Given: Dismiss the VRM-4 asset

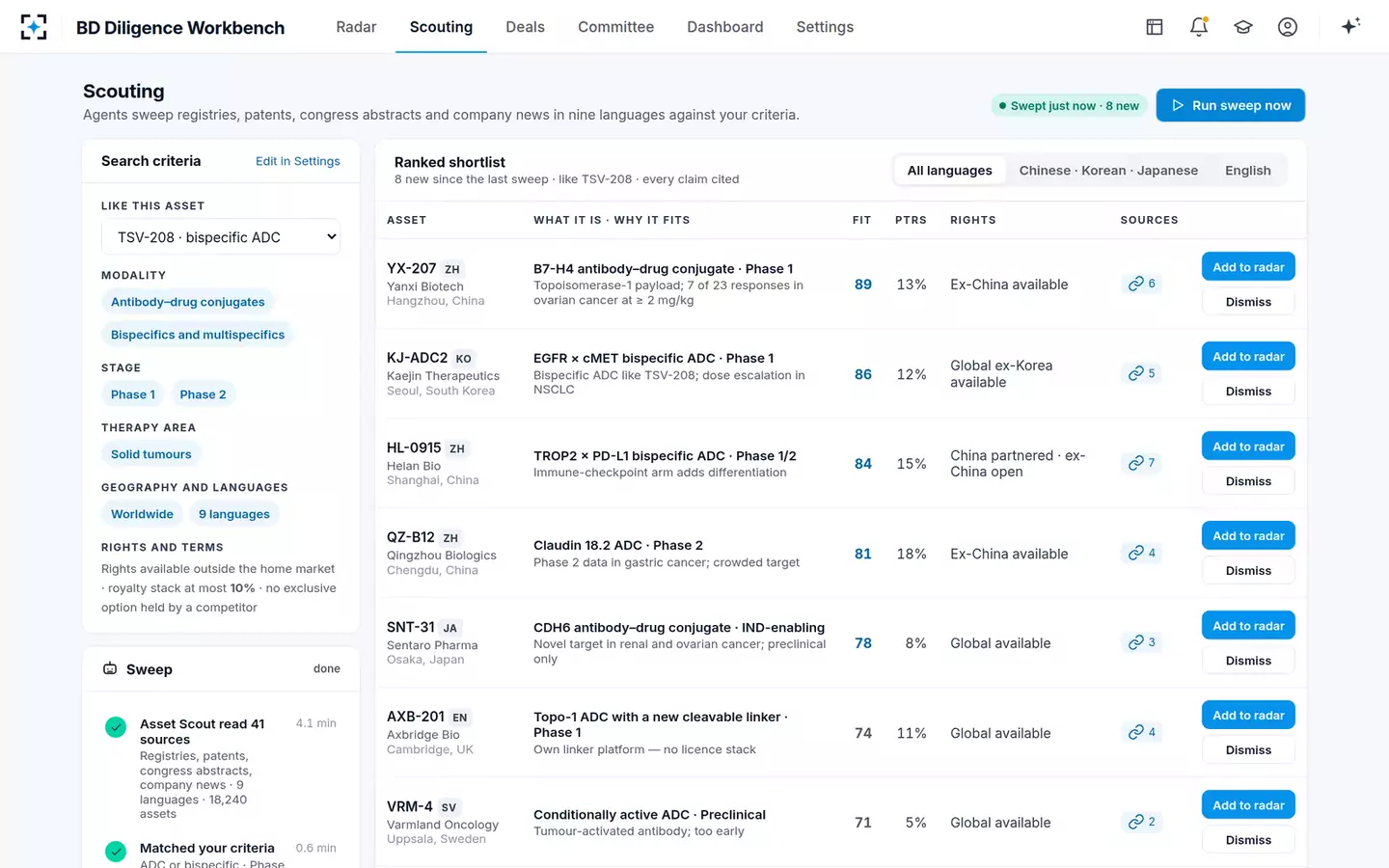Looking at the screenshot, I should pyautogui.click(x=1248, y=840).
